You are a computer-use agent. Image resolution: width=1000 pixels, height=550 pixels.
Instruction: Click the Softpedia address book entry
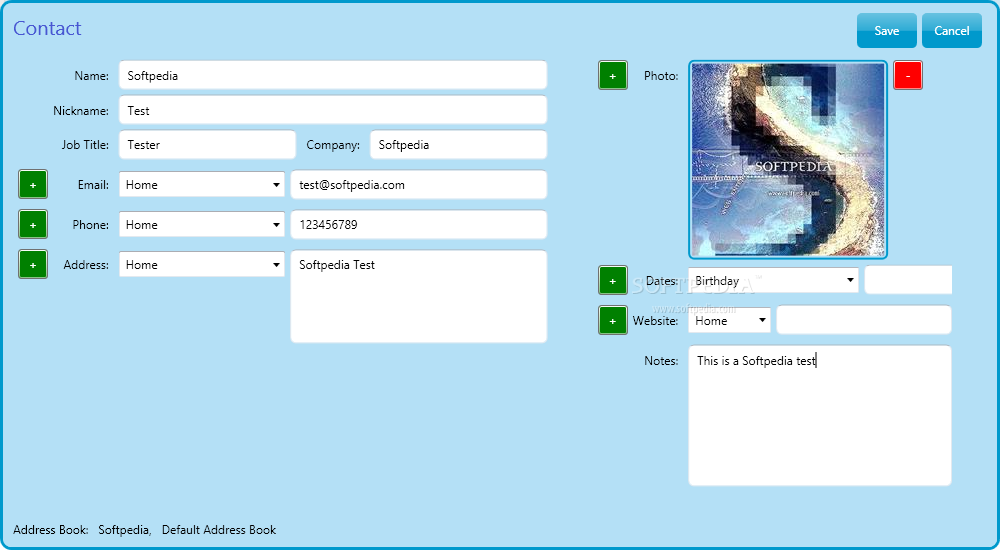pyautogui.click(x=124, y=530)
